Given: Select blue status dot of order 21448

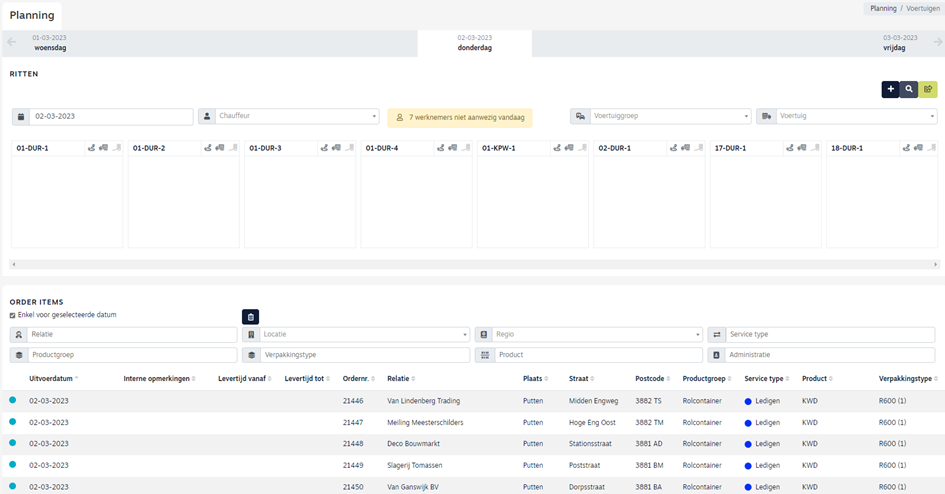Looking at the screenshot, I should (13, 443).
